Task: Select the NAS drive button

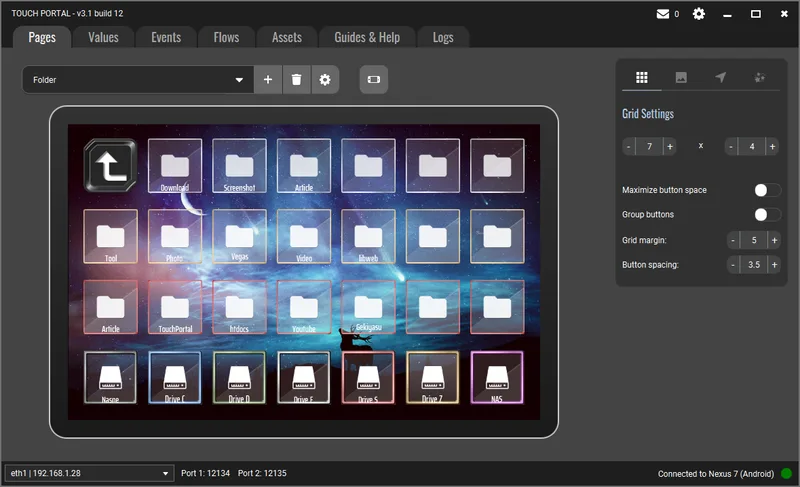Action: coord(497,378)
